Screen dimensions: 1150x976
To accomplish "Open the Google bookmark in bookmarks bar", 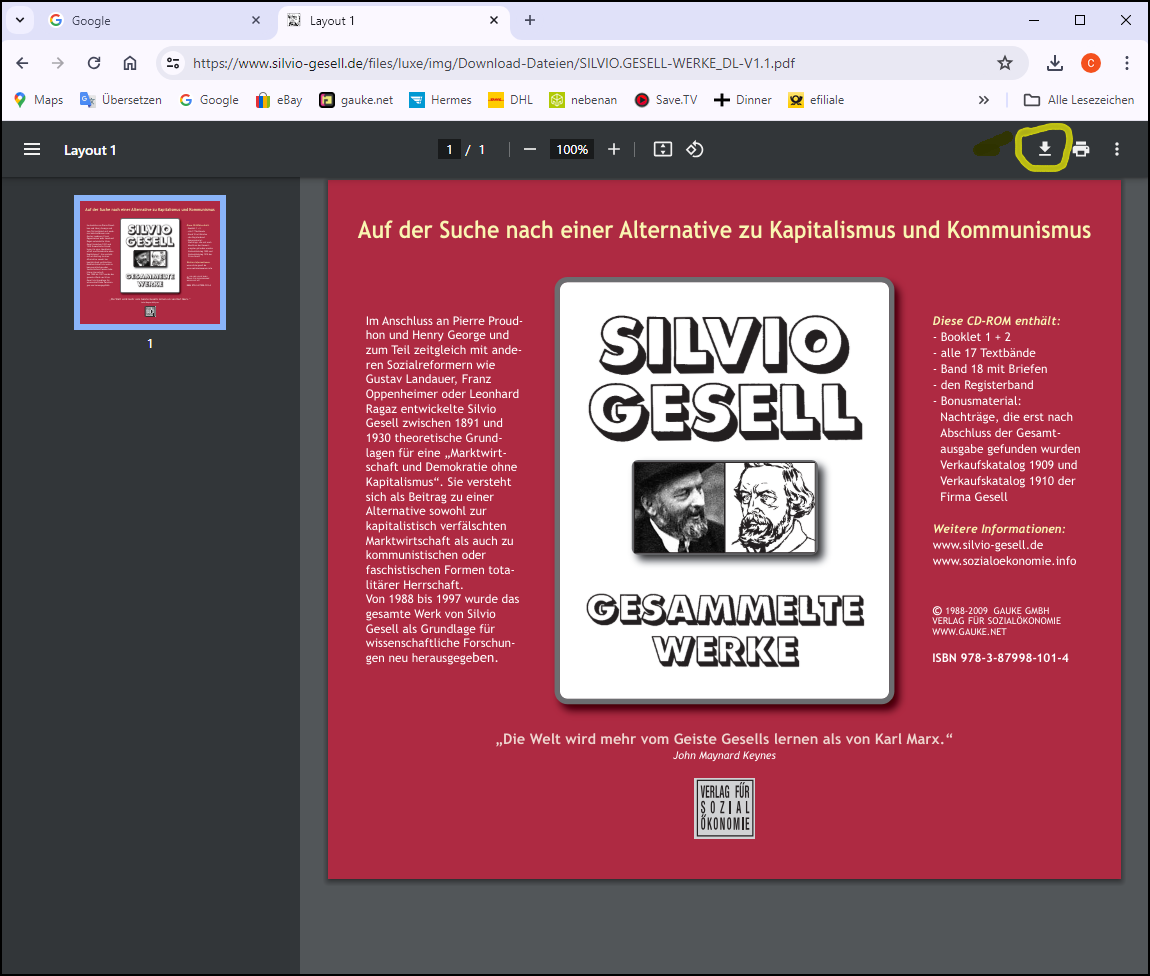I will pyautogui.click(x=209, y=100).
